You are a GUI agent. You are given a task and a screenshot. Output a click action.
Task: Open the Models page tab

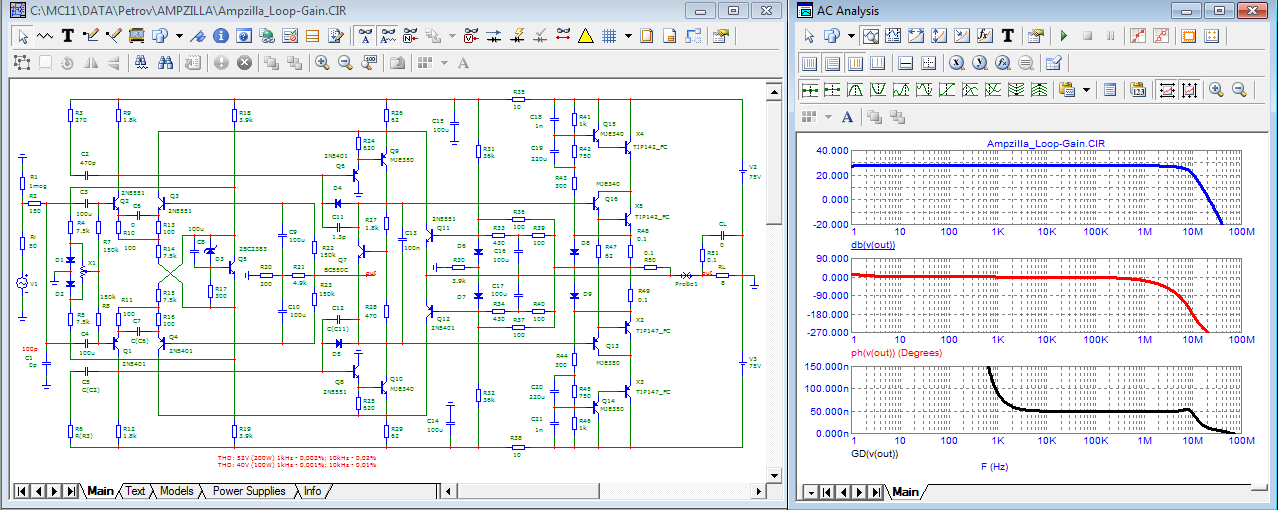point(176,491)
